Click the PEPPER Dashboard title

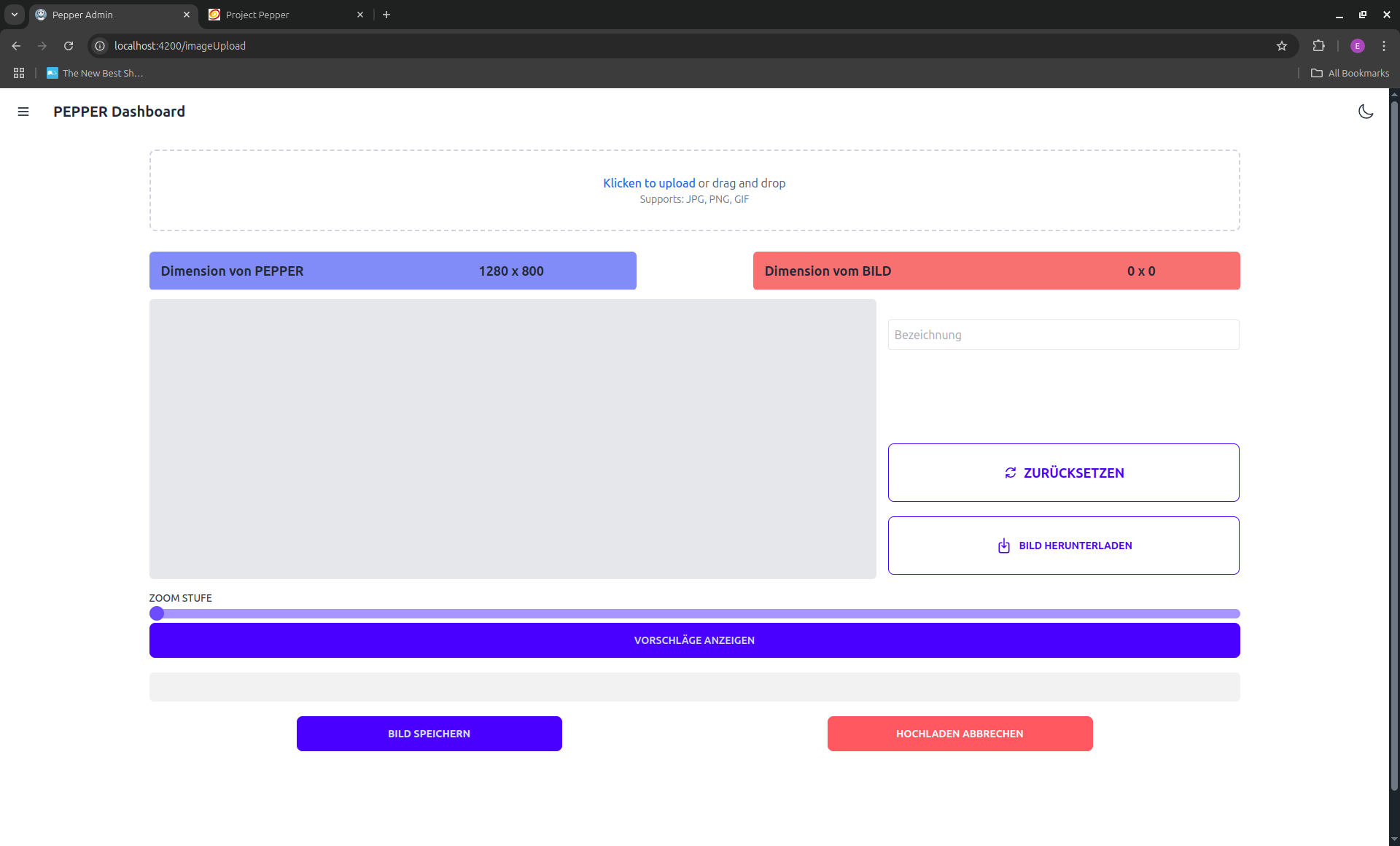tap(119, 112)
